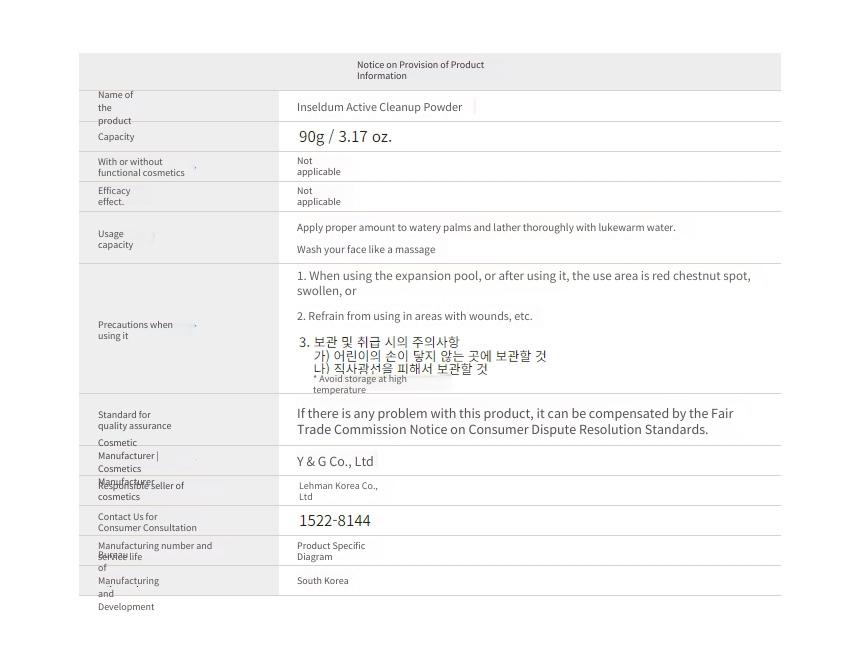Select the Korean line starting with "가) 어린이의"
The width and height of the screenshot is (860, 659).
point(430,356)
